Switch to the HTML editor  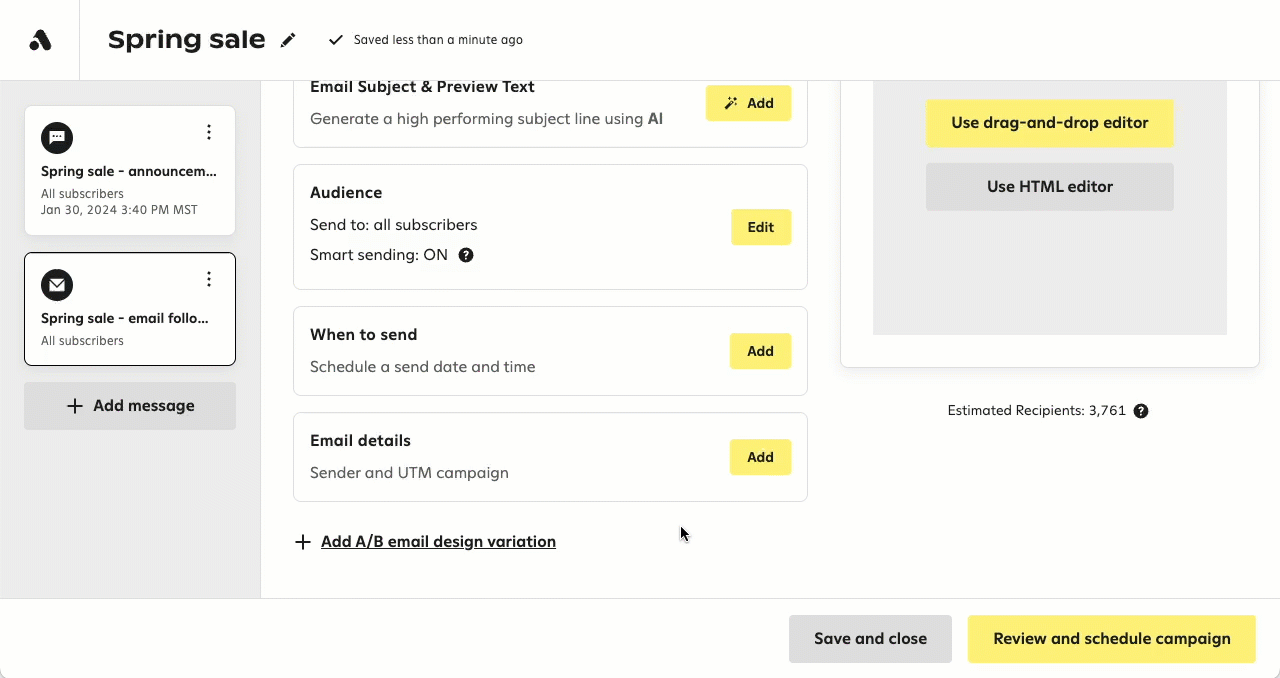coord(1049,187)
